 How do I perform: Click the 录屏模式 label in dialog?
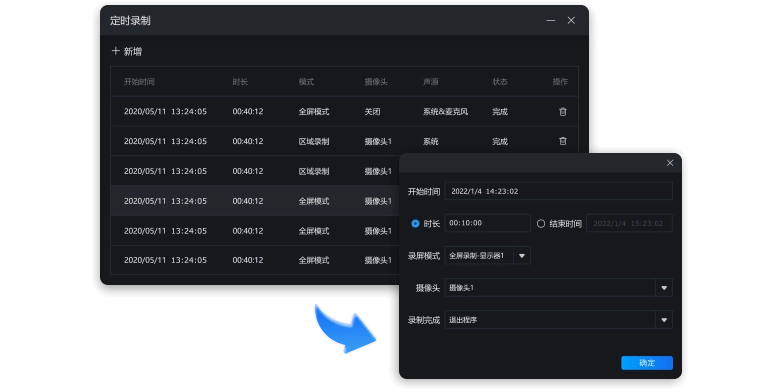pos(424,256)
